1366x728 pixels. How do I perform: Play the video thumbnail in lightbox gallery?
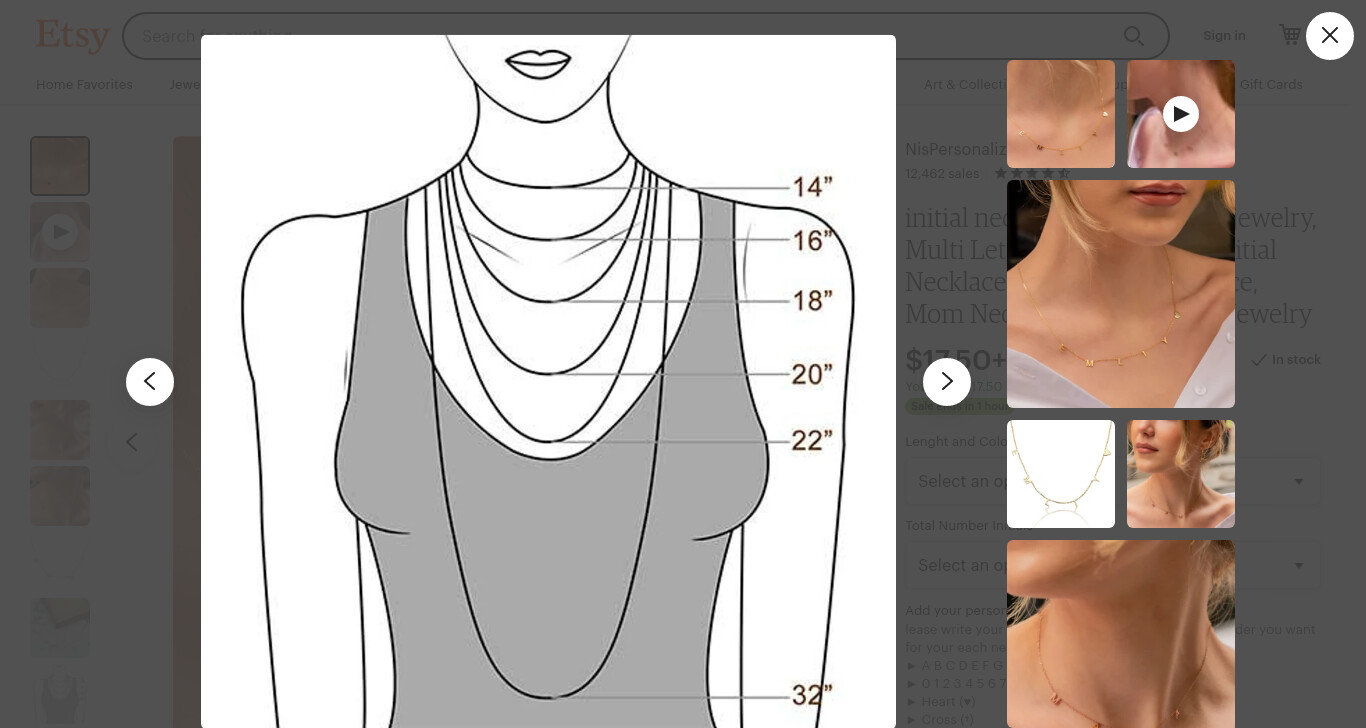1181,114
